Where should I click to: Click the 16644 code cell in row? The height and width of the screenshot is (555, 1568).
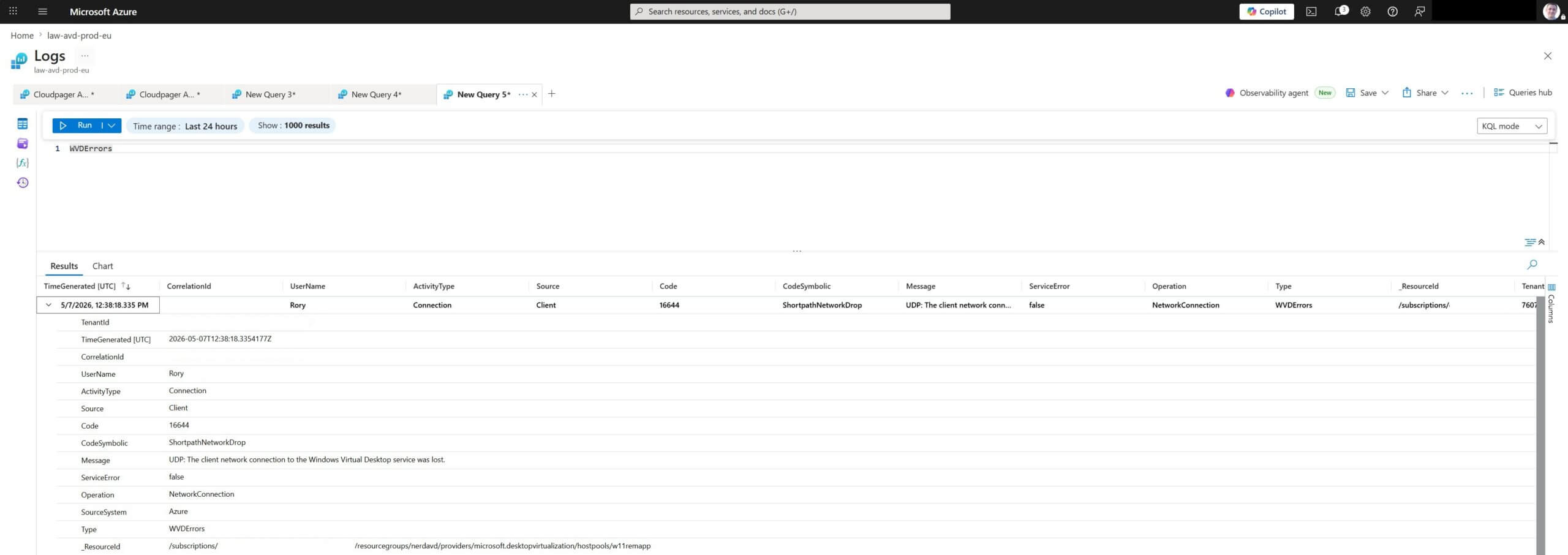669,305
